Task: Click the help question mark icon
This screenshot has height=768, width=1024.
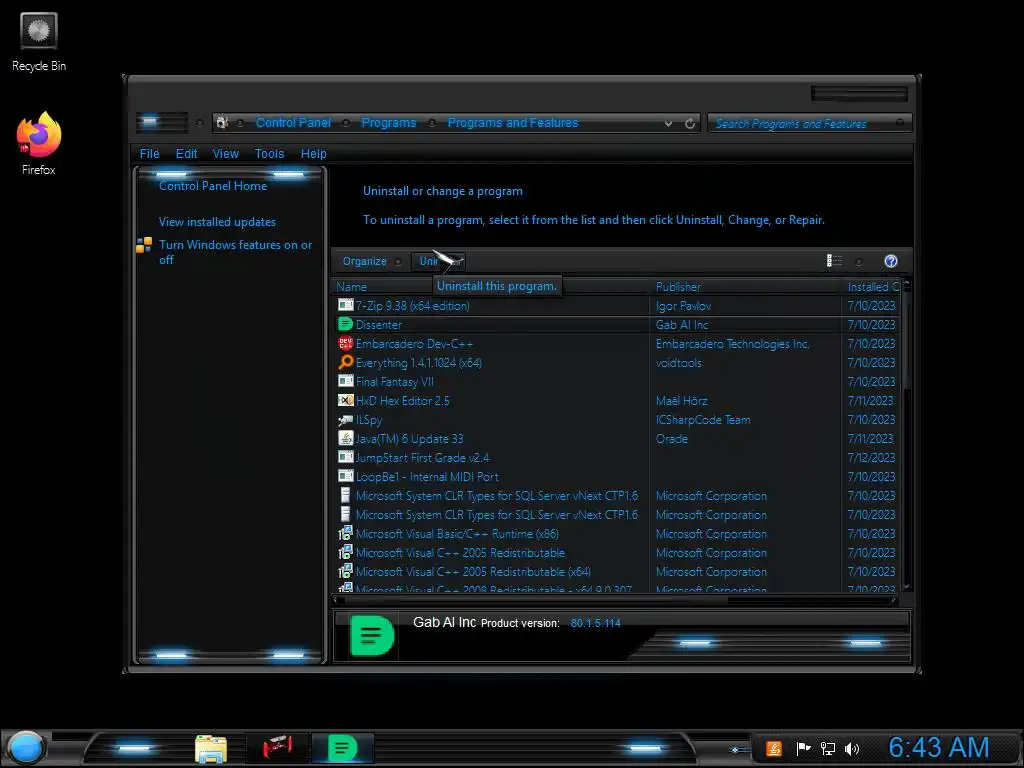Action: click(x=891, y=261)
